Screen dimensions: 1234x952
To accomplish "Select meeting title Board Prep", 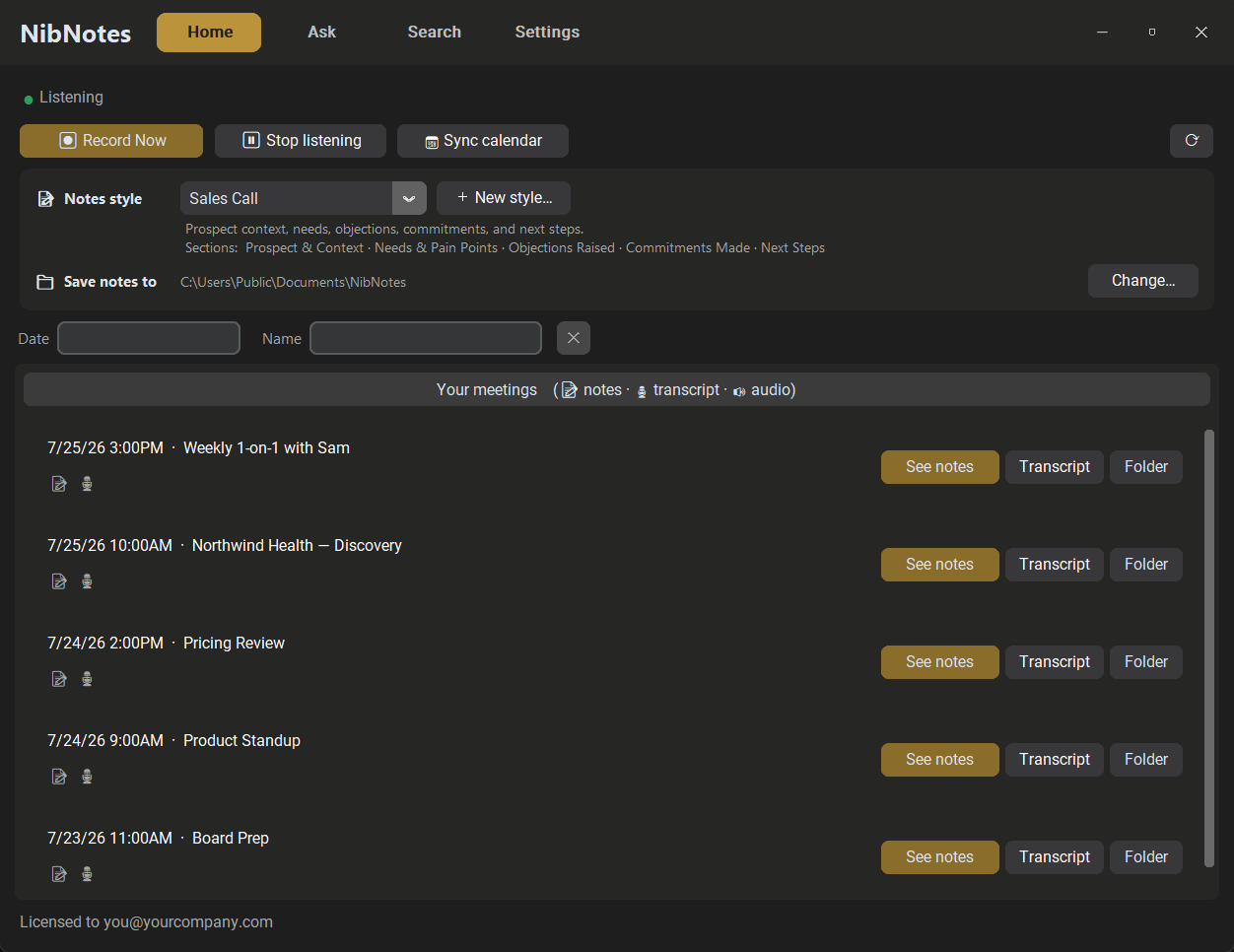I will click(x=231, y=838).
